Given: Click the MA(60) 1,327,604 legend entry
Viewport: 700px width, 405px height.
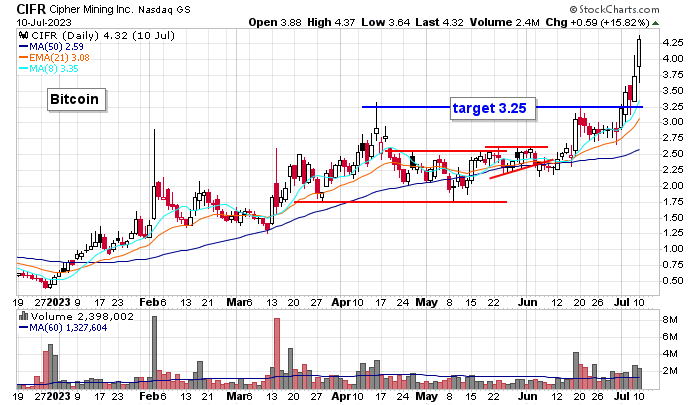Looking at the screenshot, I should pyautogui.click(x=63, y=328).
